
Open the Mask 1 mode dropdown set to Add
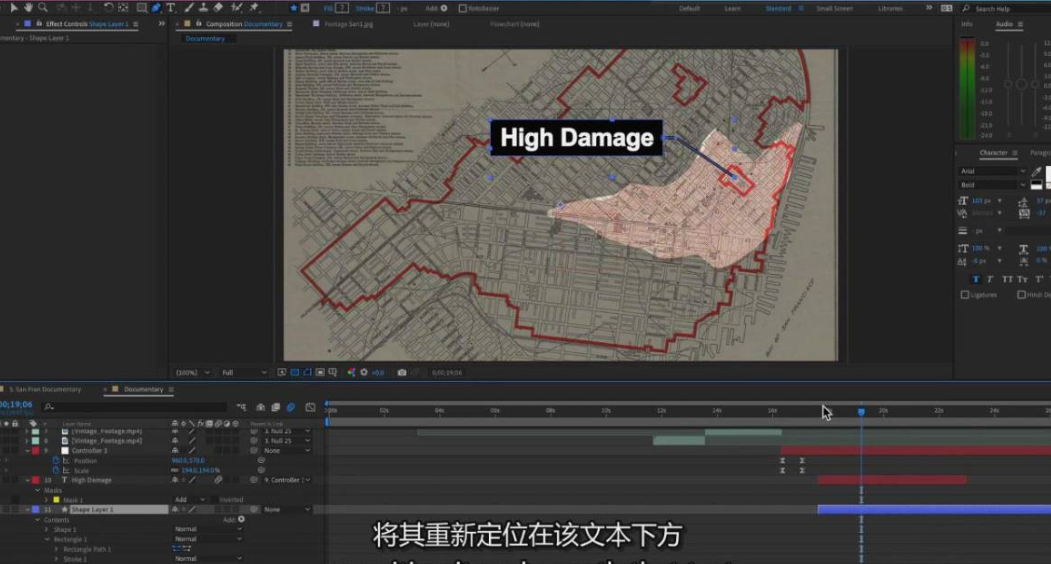coord(189,500)
